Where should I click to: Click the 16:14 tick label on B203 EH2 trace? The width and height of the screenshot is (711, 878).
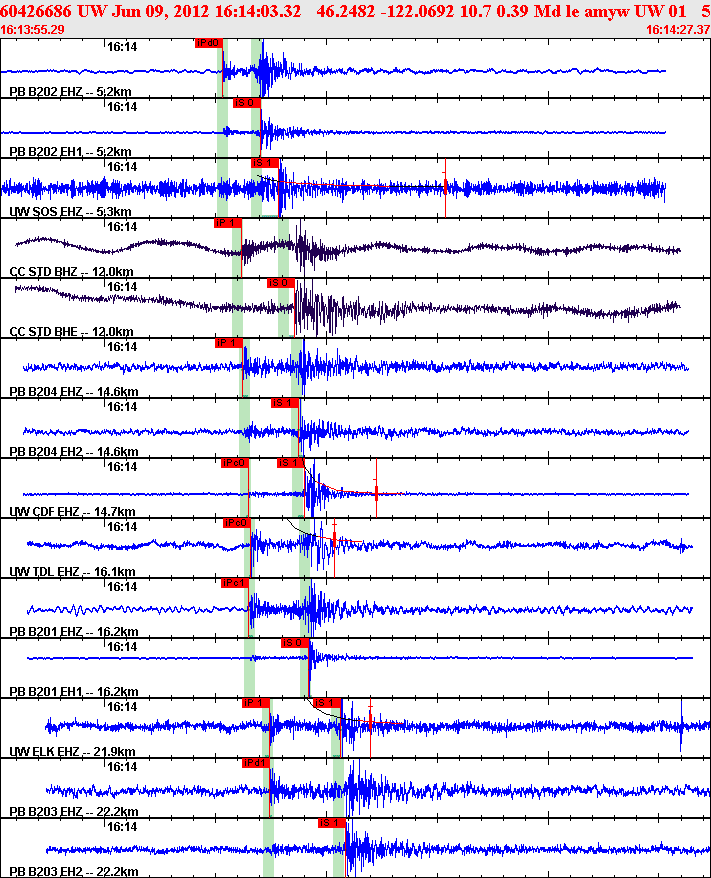coord(122,826)
